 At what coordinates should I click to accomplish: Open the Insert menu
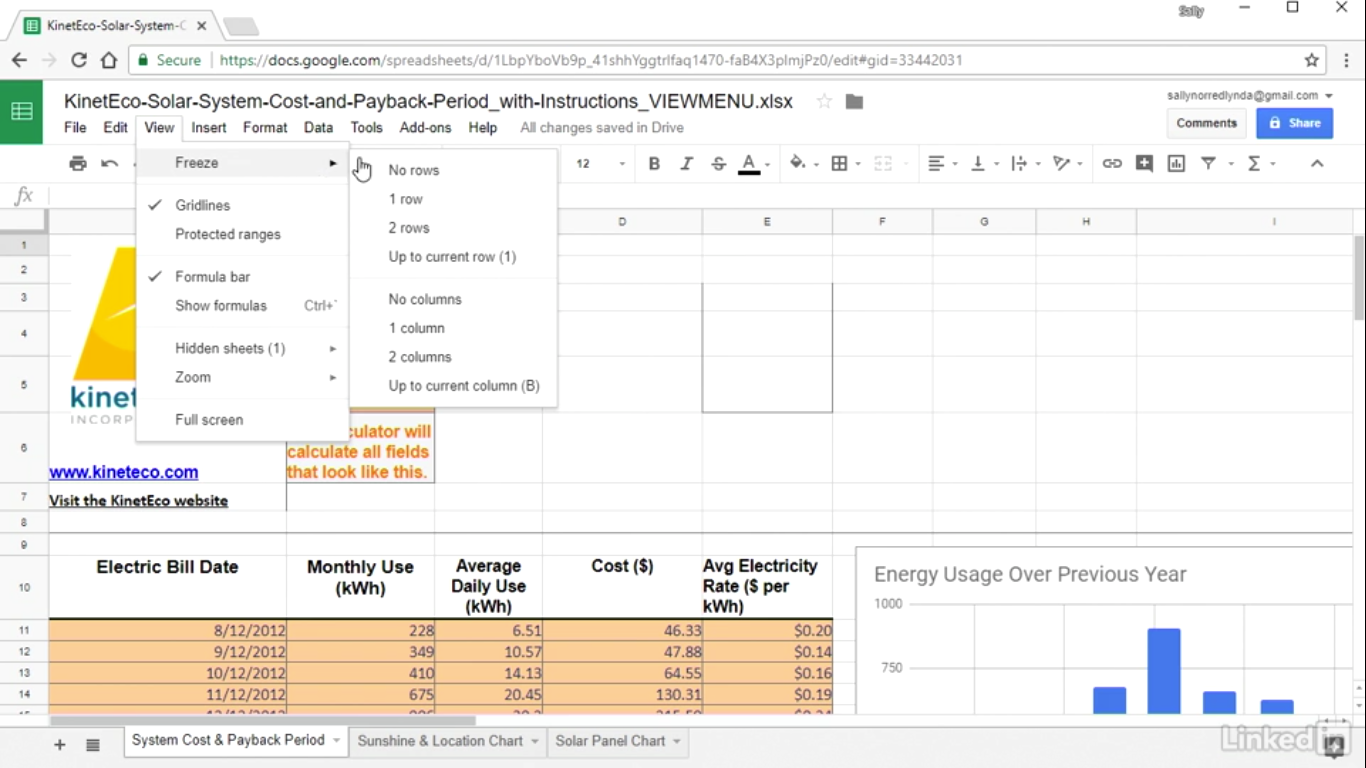(209, 127)
